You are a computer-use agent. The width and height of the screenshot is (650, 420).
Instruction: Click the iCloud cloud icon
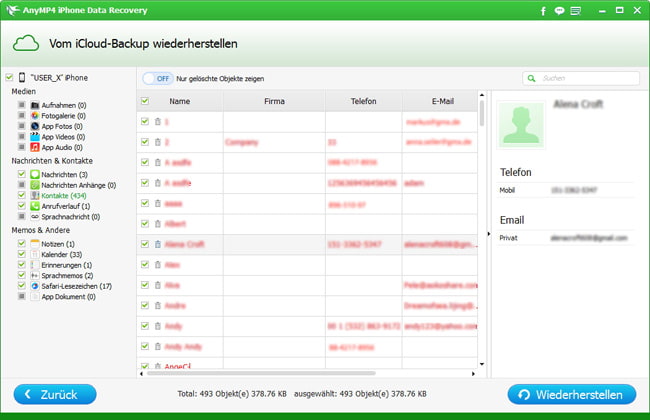coord(26,43)
